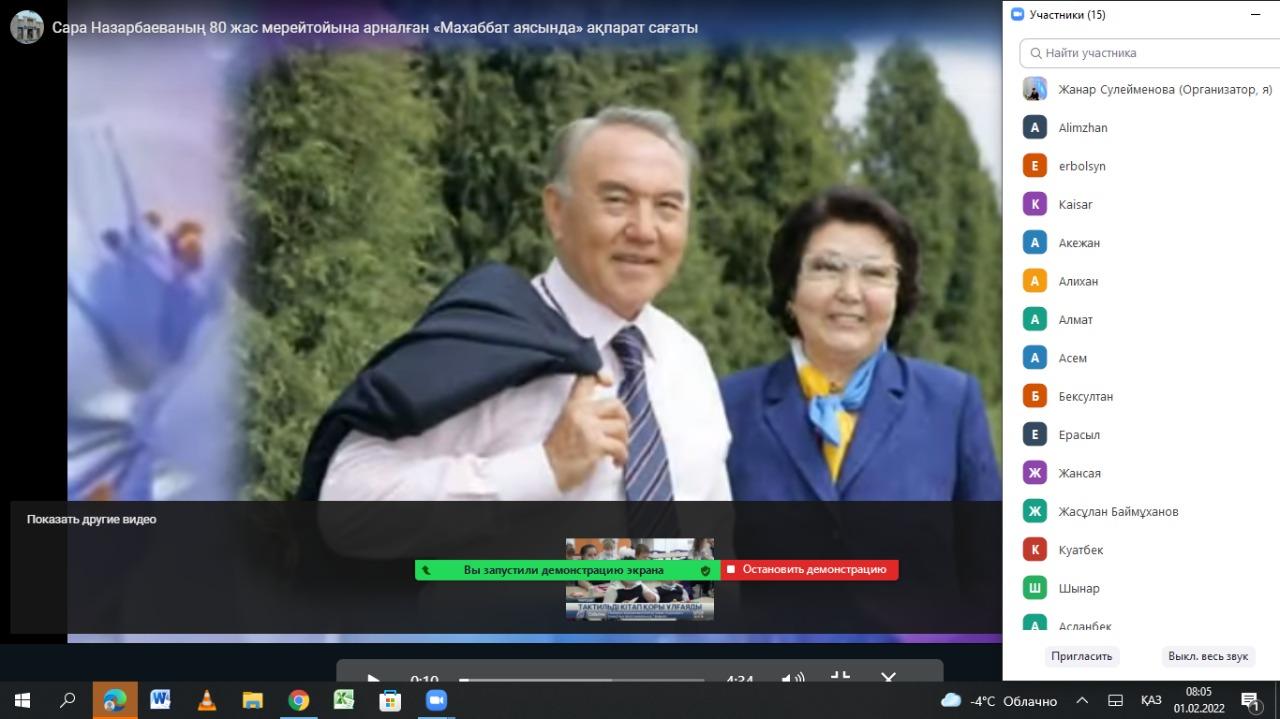
Task: Click the green shield security icon
Action: click(x=705, y=570)
